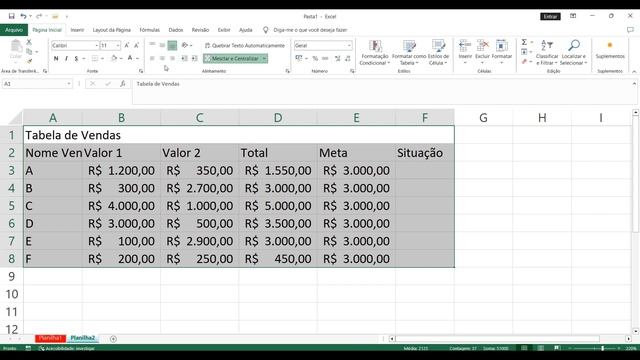
Task: Click the Name Box showing A1
Action: (x=37, y=84)
